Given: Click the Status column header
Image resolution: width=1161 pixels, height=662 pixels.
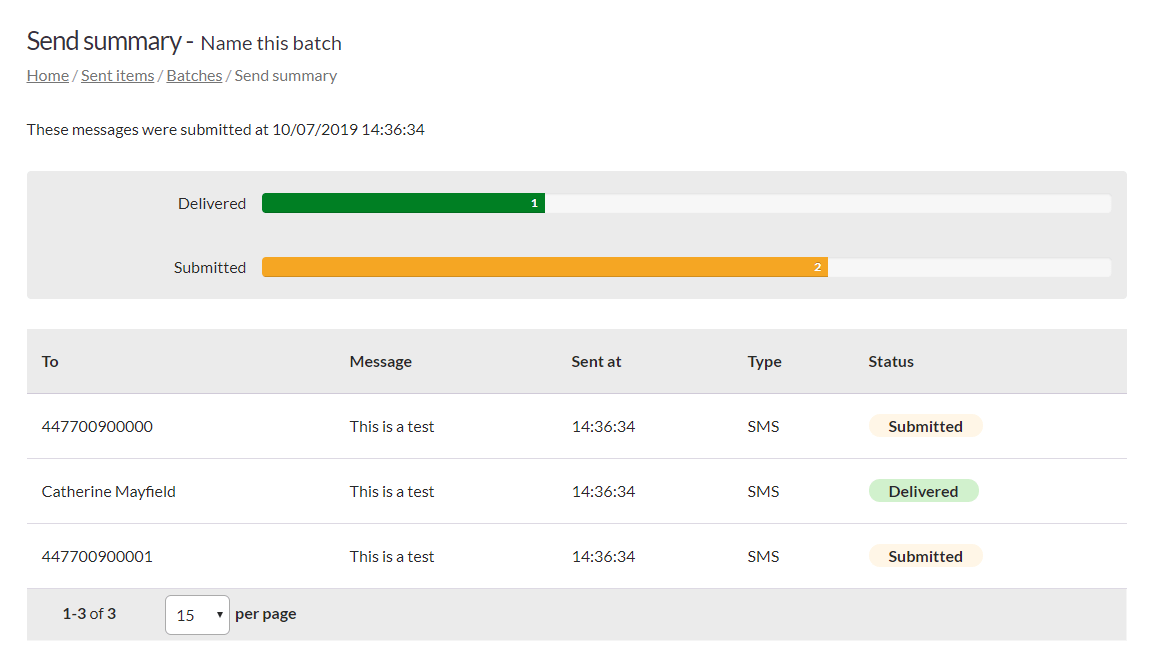Looking at the screenshot, I should click(x=891, y=361).
